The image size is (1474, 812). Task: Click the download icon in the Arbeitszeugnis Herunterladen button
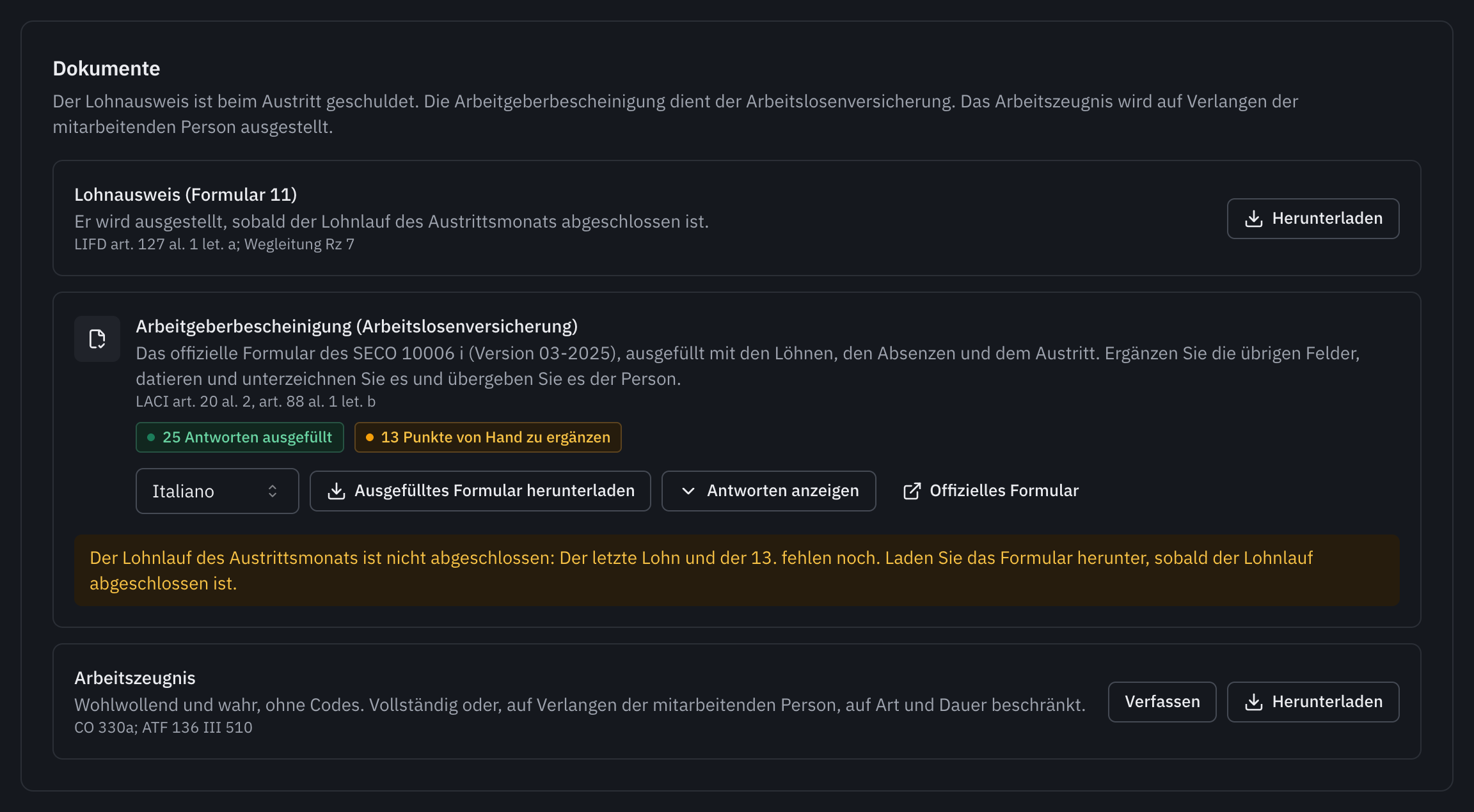1253,702
